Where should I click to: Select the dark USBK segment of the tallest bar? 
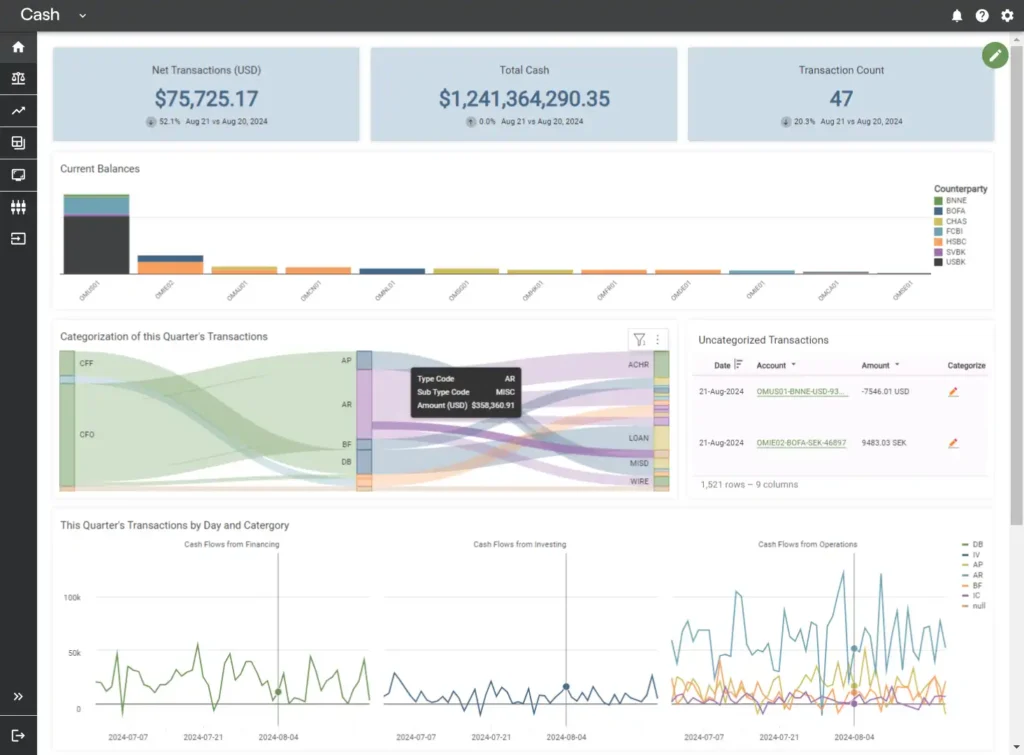click(97, 245)
